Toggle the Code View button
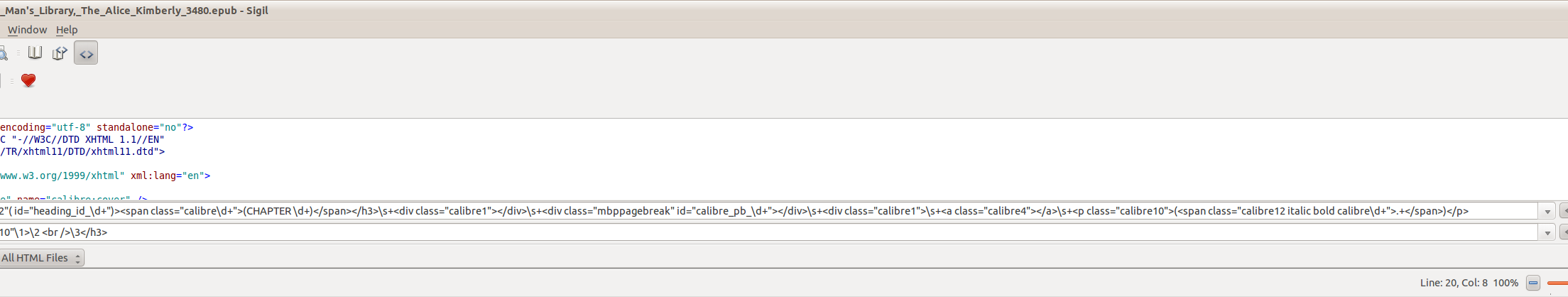The width and height of the screenshot is (1568, 297). click(x=86, y=53)
